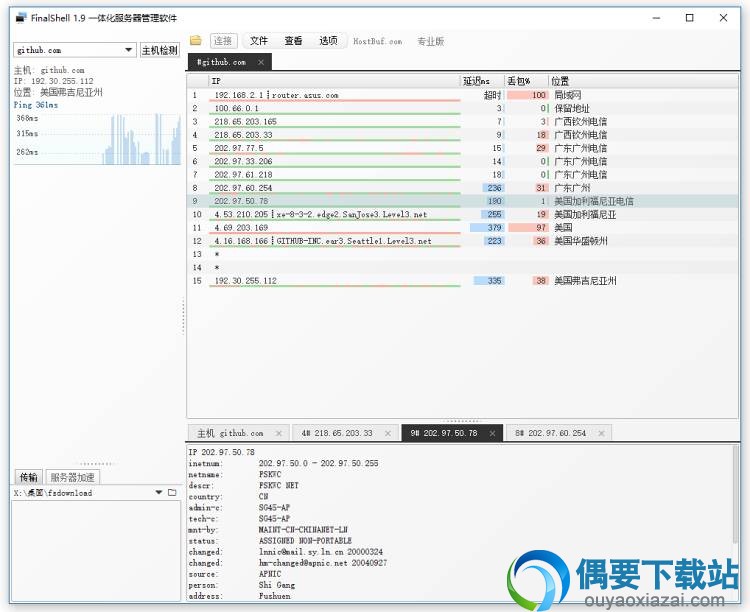Close the 4# 218.65.203.33 tab
This screenshot has height=612, width=750.
point(388,433)
